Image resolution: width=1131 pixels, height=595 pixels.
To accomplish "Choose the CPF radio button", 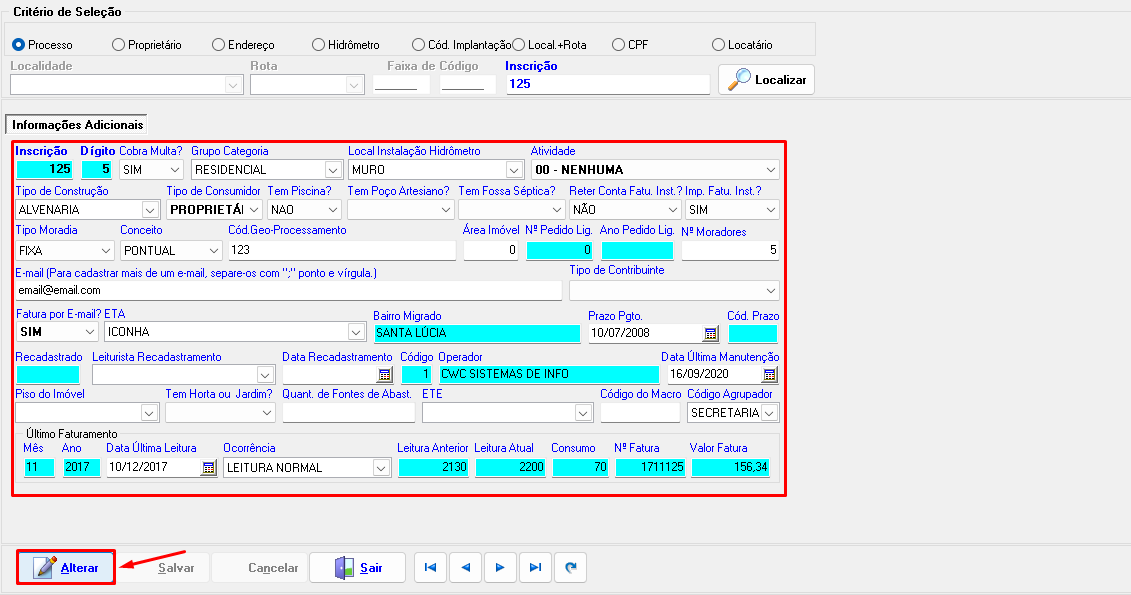I will 618,45.
